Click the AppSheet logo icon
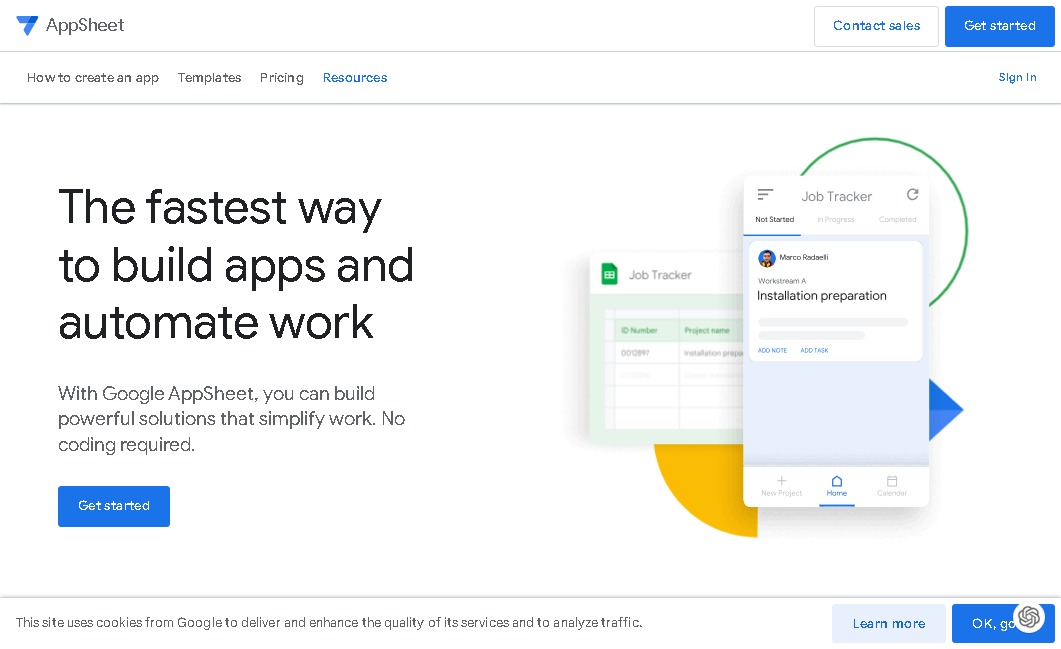 coord(27,25)
